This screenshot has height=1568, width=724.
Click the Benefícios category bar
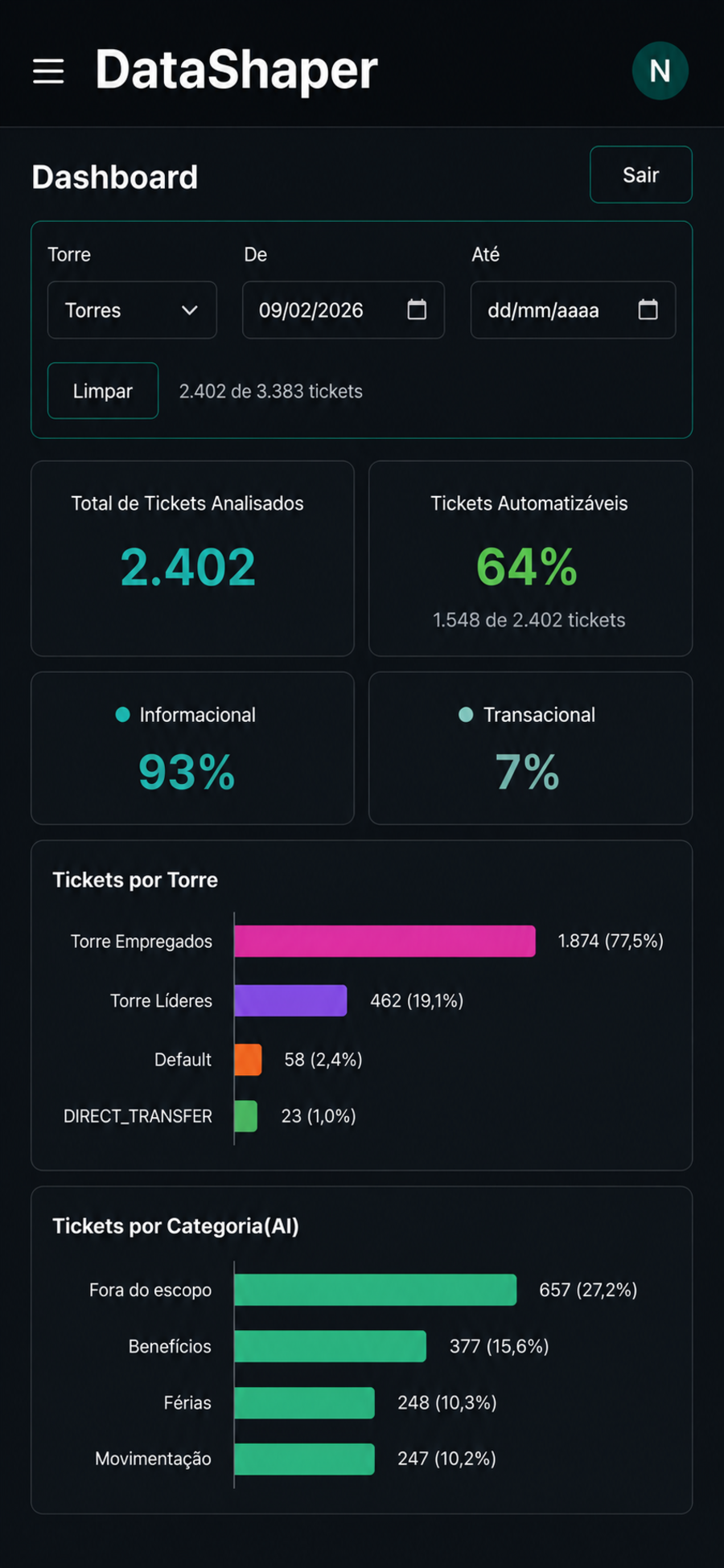click(330, 1346)
